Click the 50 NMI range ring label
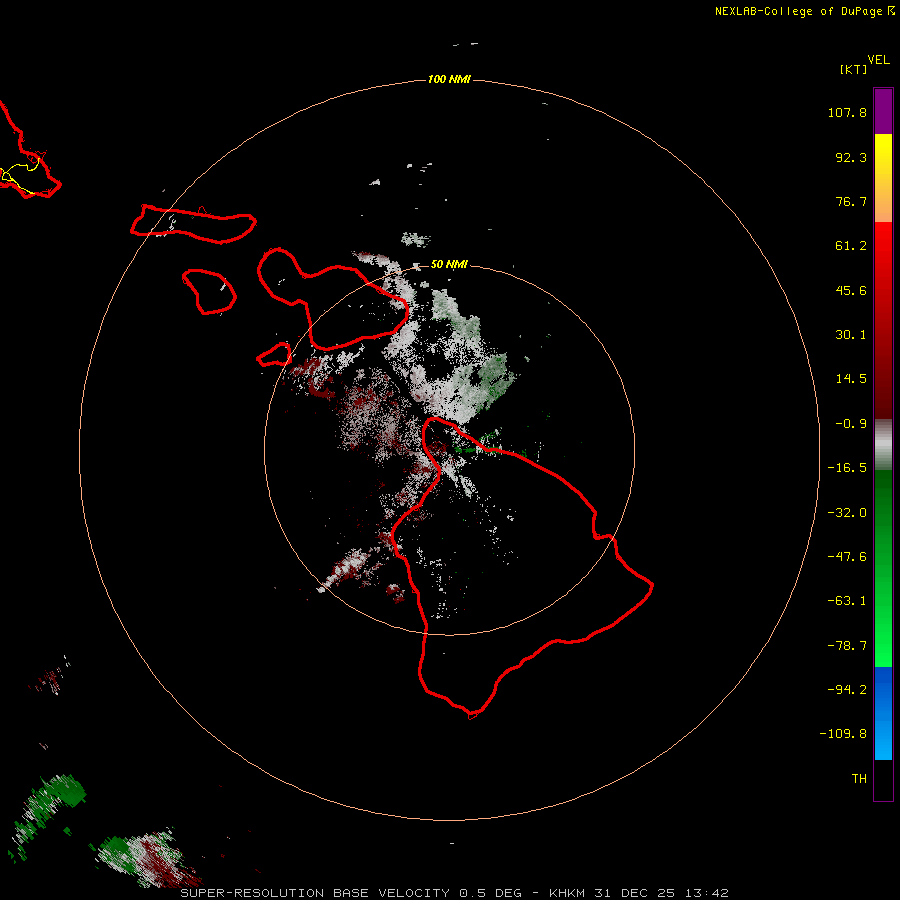 click(449, 264)
